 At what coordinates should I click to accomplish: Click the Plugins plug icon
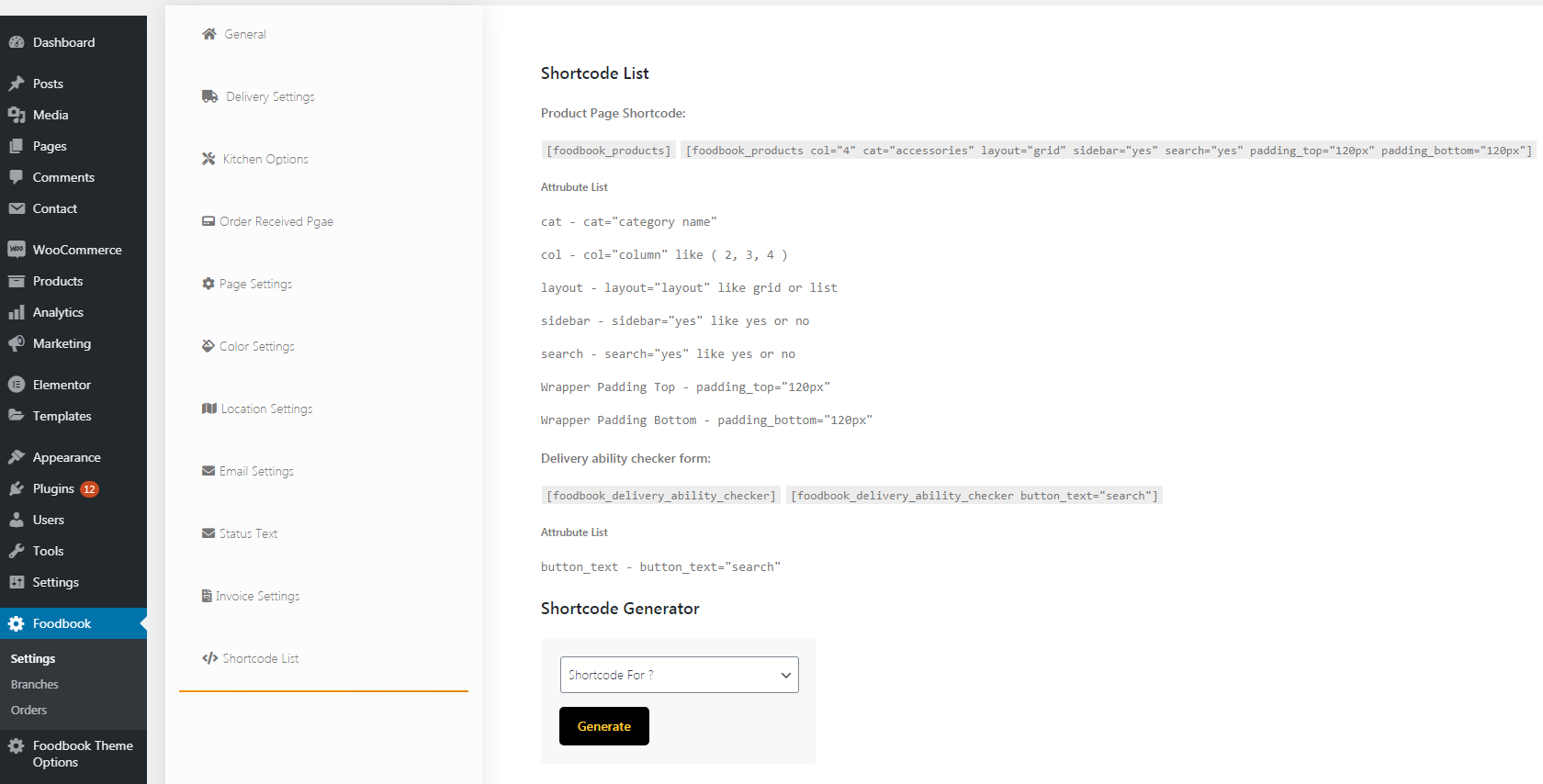point(17,488)
